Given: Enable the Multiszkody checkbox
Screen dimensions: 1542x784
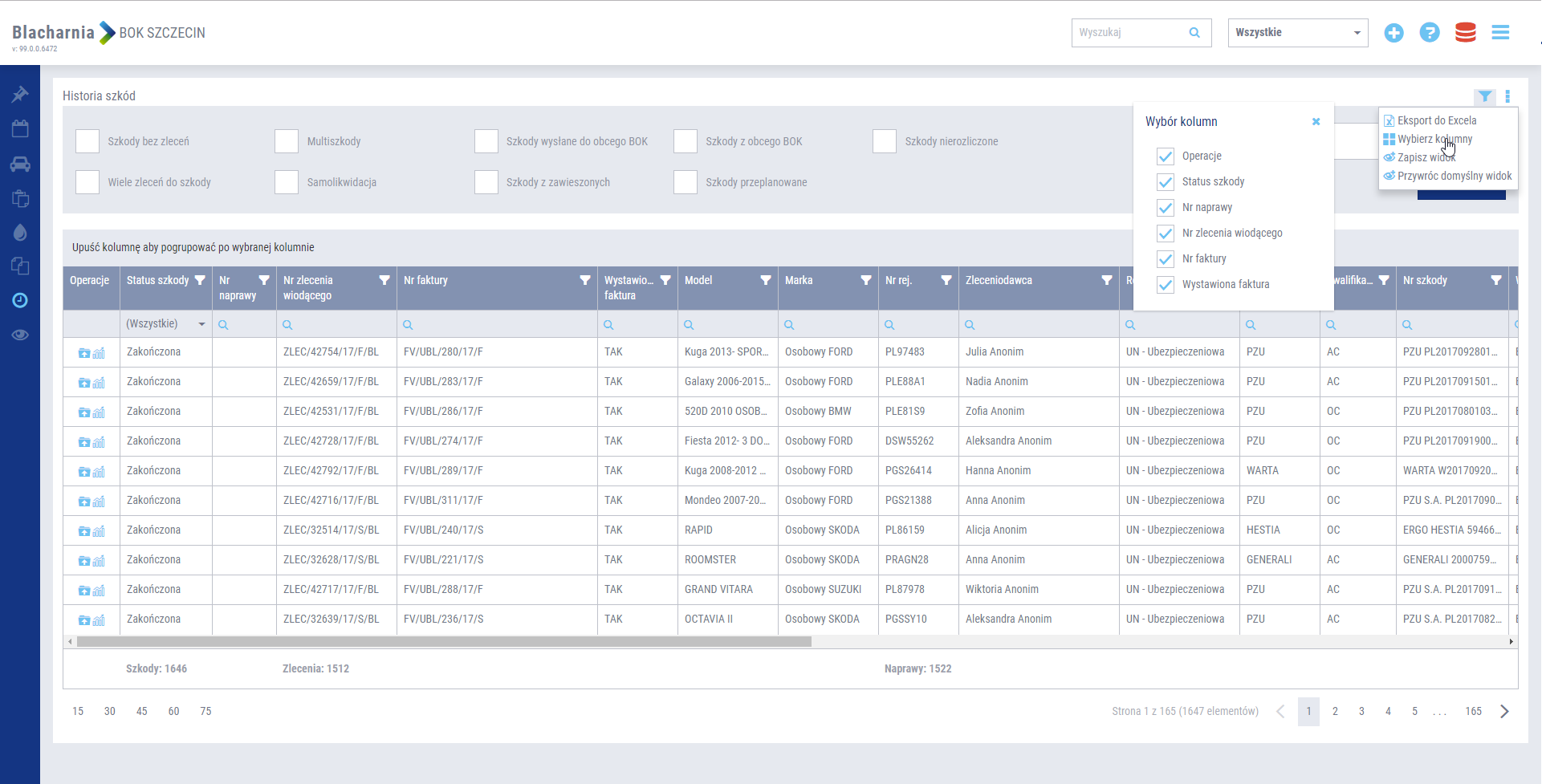Looking at the screenshot, I should [287, 141].
